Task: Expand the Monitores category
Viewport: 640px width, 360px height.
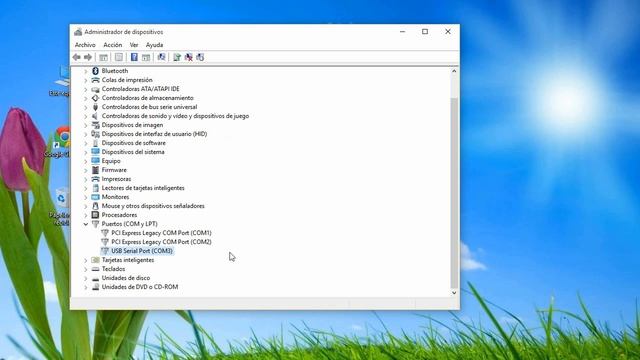Action: [x=86, y=197]
